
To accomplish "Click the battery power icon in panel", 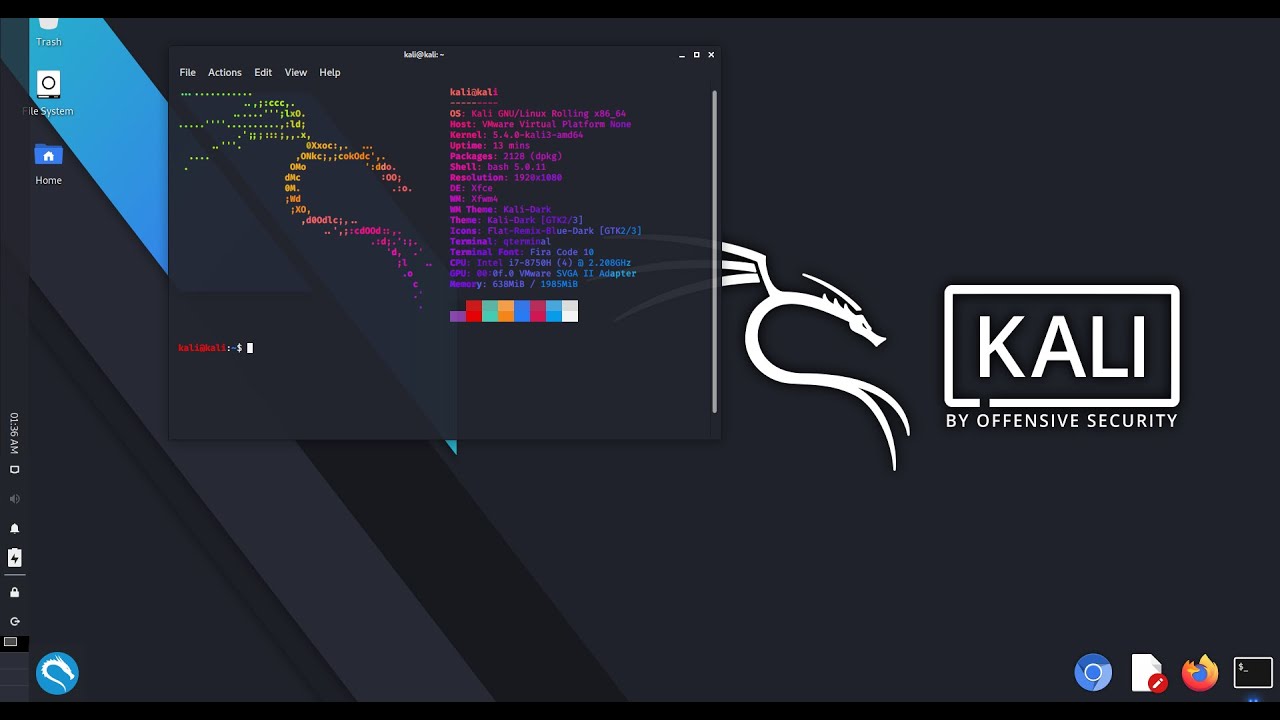I will (x=15, y=558).
